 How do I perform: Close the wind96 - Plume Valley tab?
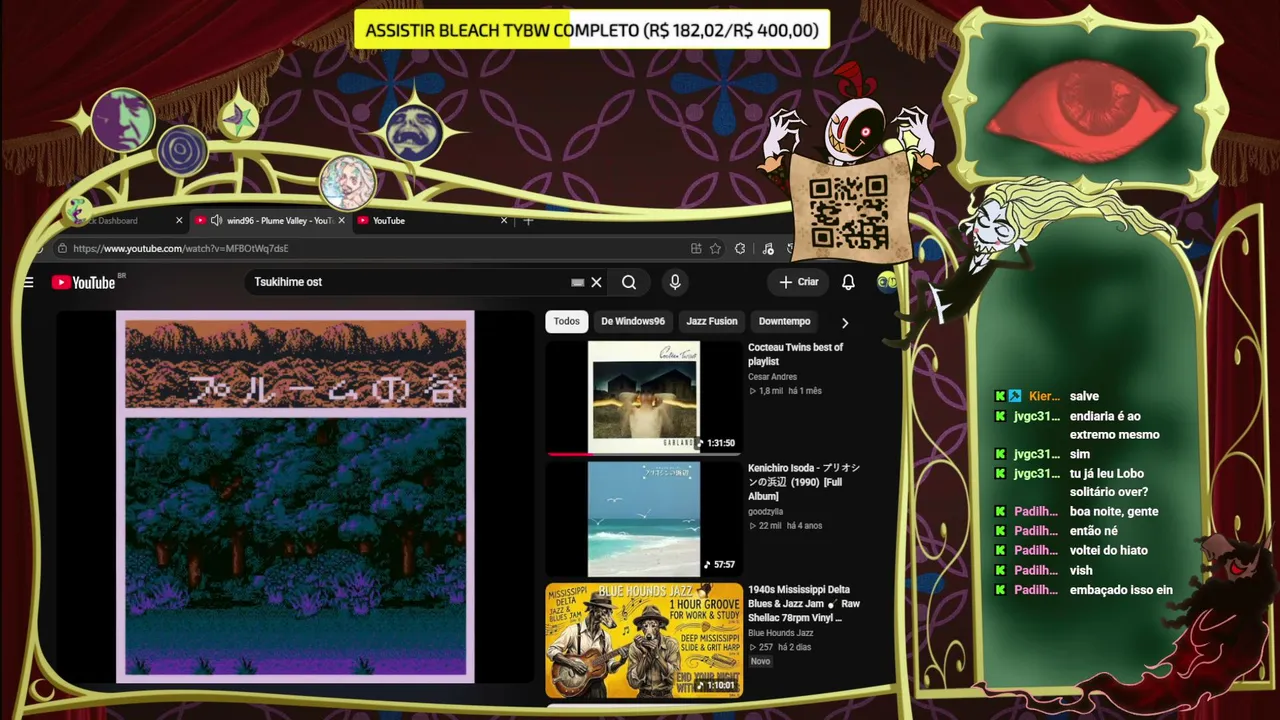click(341, 220)
